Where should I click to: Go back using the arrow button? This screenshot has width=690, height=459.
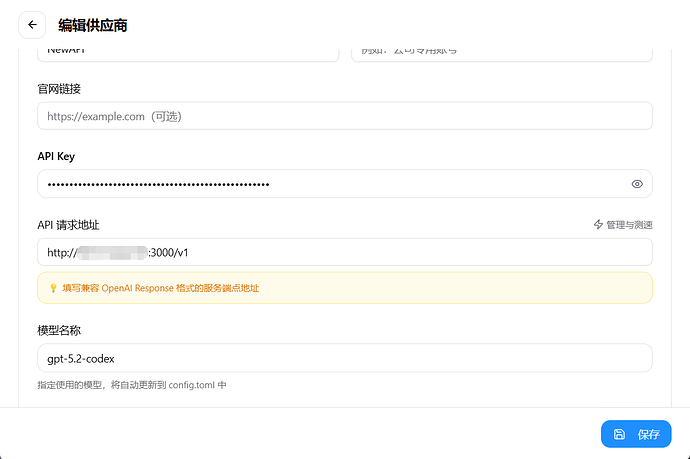pyautogui.click(x=32, y=25)
